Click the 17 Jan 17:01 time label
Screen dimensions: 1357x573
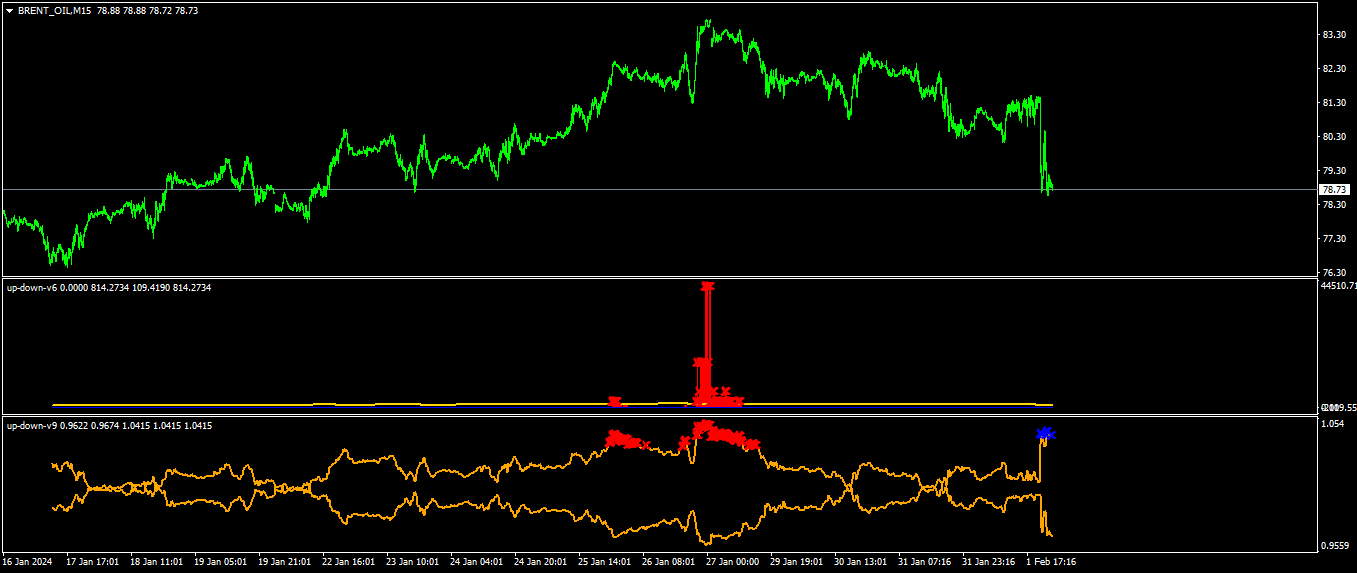coord(93,562)
